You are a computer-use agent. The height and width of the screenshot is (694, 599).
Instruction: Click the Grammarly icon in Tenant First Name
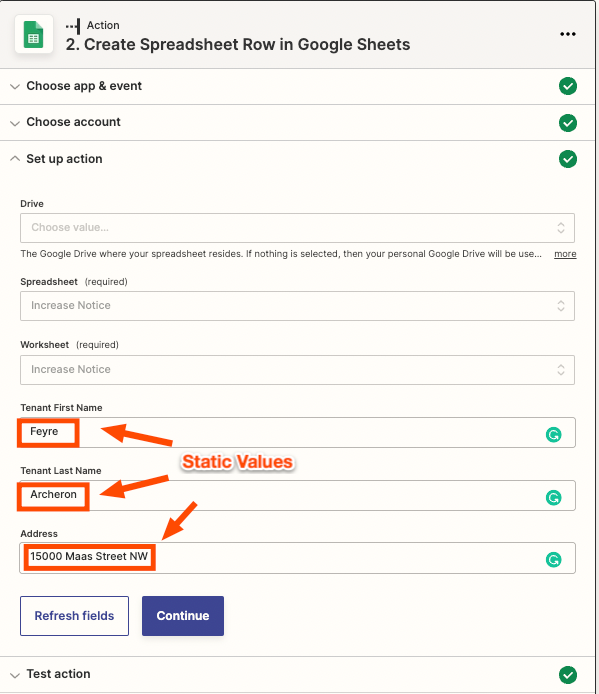553,435
